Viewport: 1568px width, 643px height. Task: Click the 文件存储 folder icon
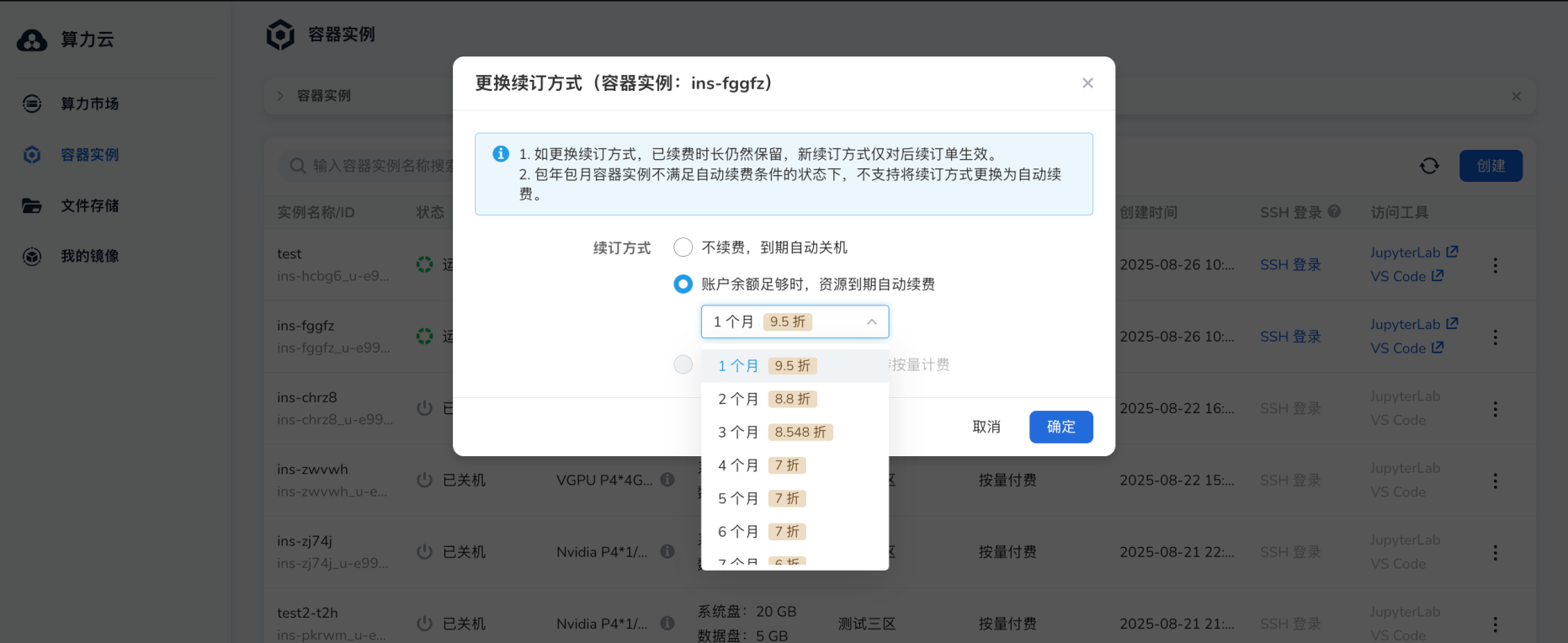tap(32, 205)
